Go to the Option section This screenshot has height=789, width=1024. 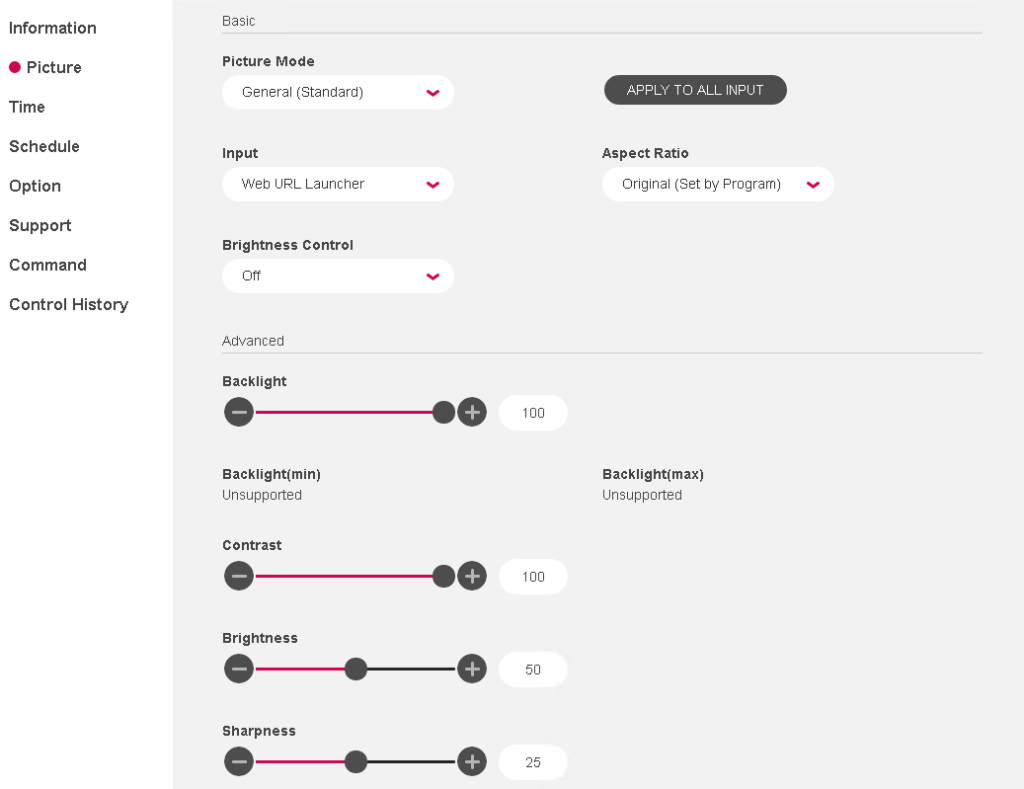(34, 186)
